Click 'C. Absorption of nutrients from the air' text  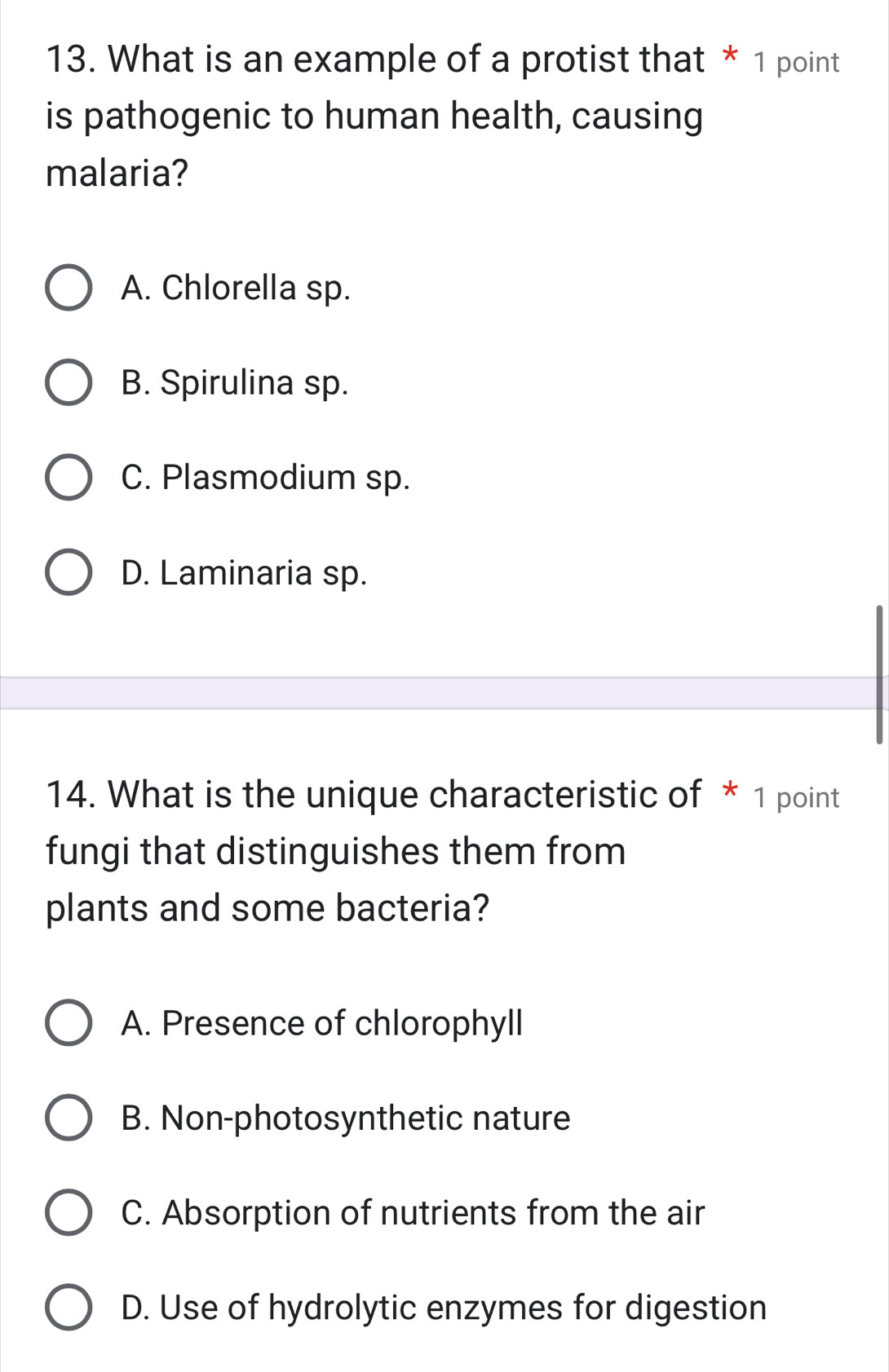(x=413, y=1213)
